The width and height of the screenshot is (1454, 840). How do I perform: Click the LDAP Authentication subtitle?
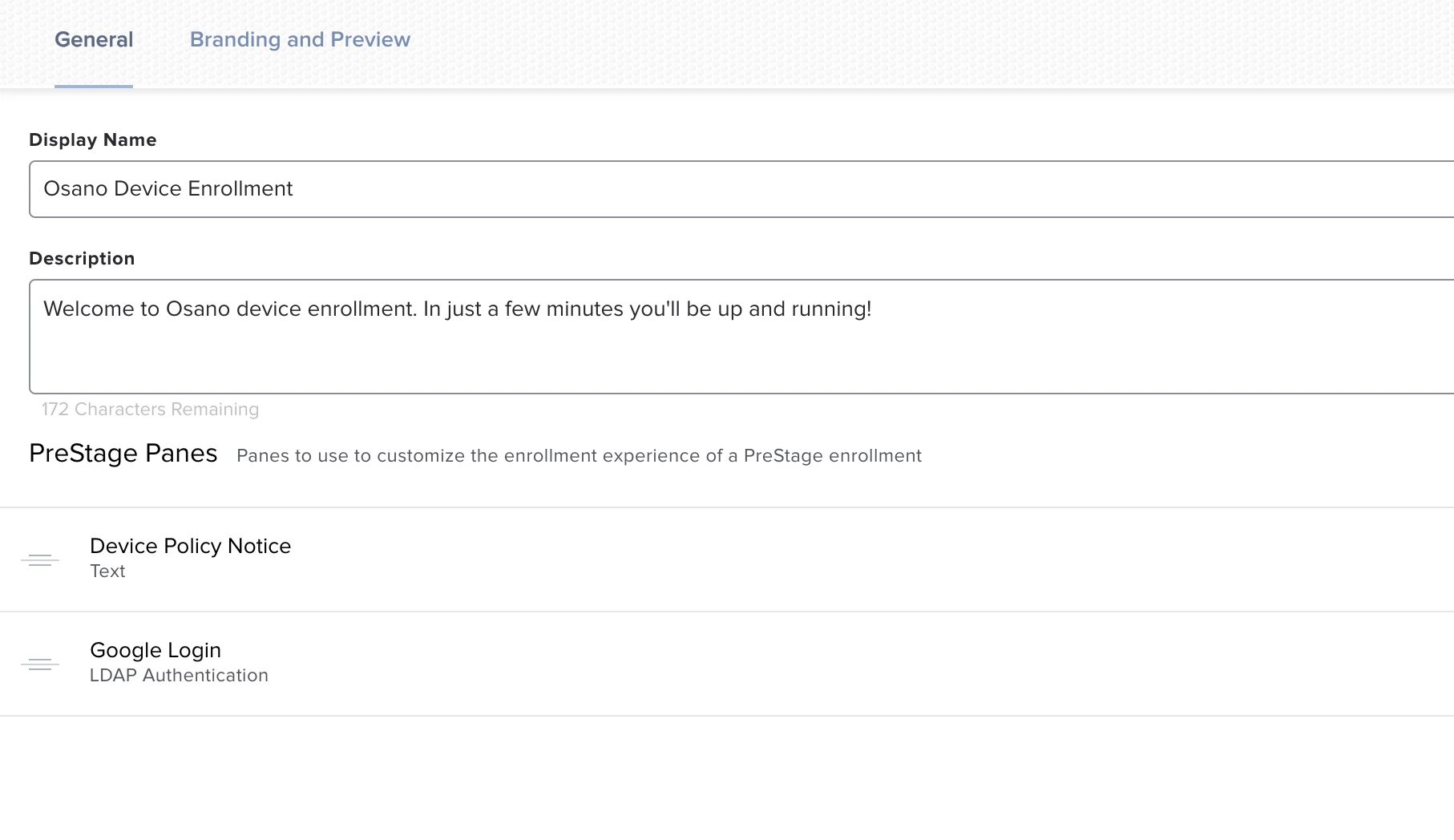[179, 676]
